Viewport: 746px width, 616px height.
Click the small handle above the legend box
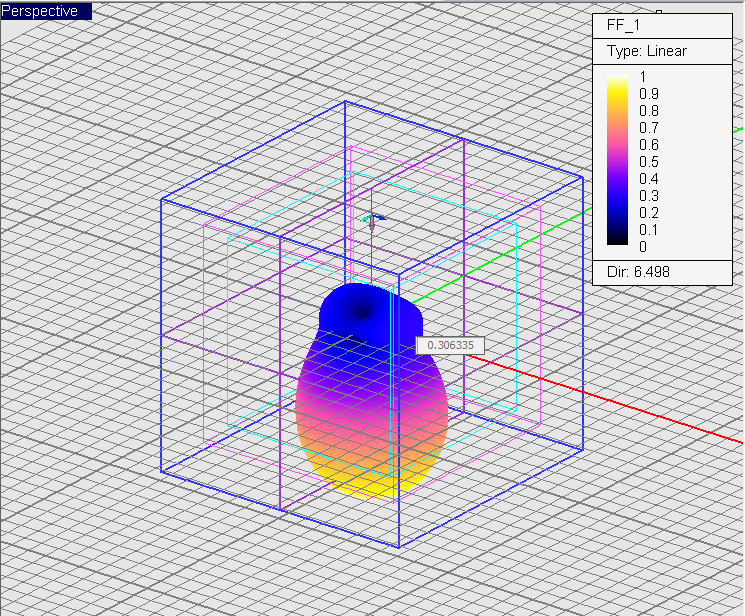pyautogui.click(x=658, y=10)
